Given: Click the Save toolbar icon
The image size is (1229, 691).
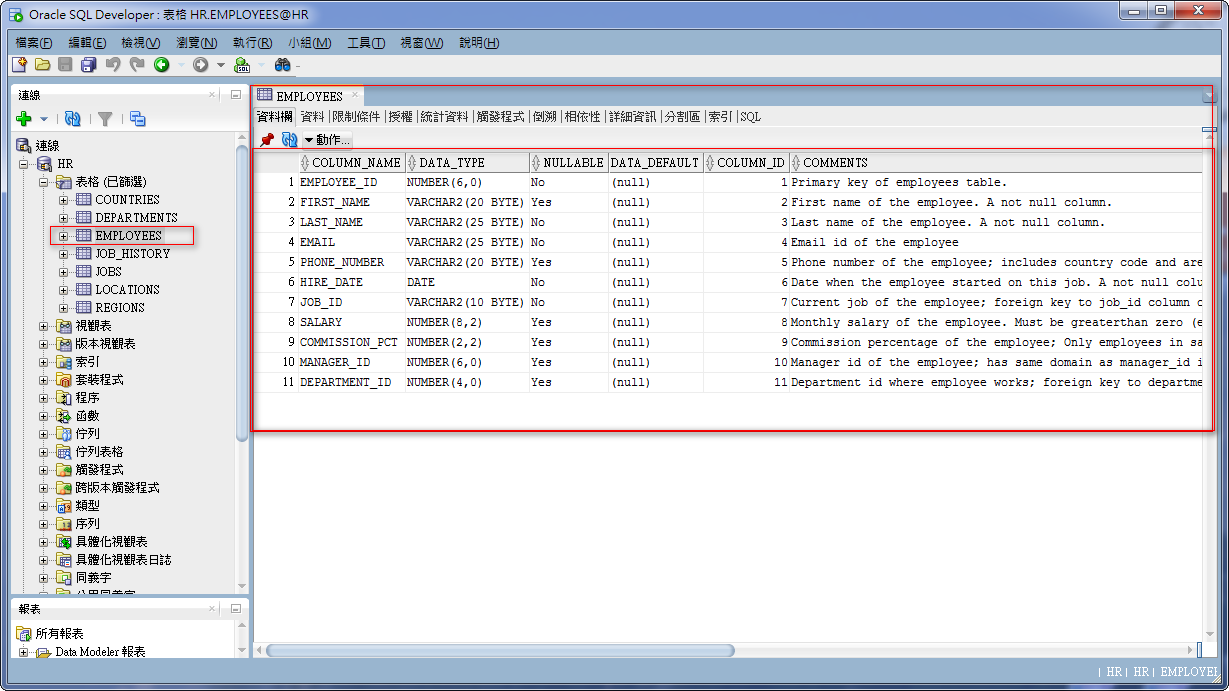Looking at the screenshot, I should (x=65, y=65).
